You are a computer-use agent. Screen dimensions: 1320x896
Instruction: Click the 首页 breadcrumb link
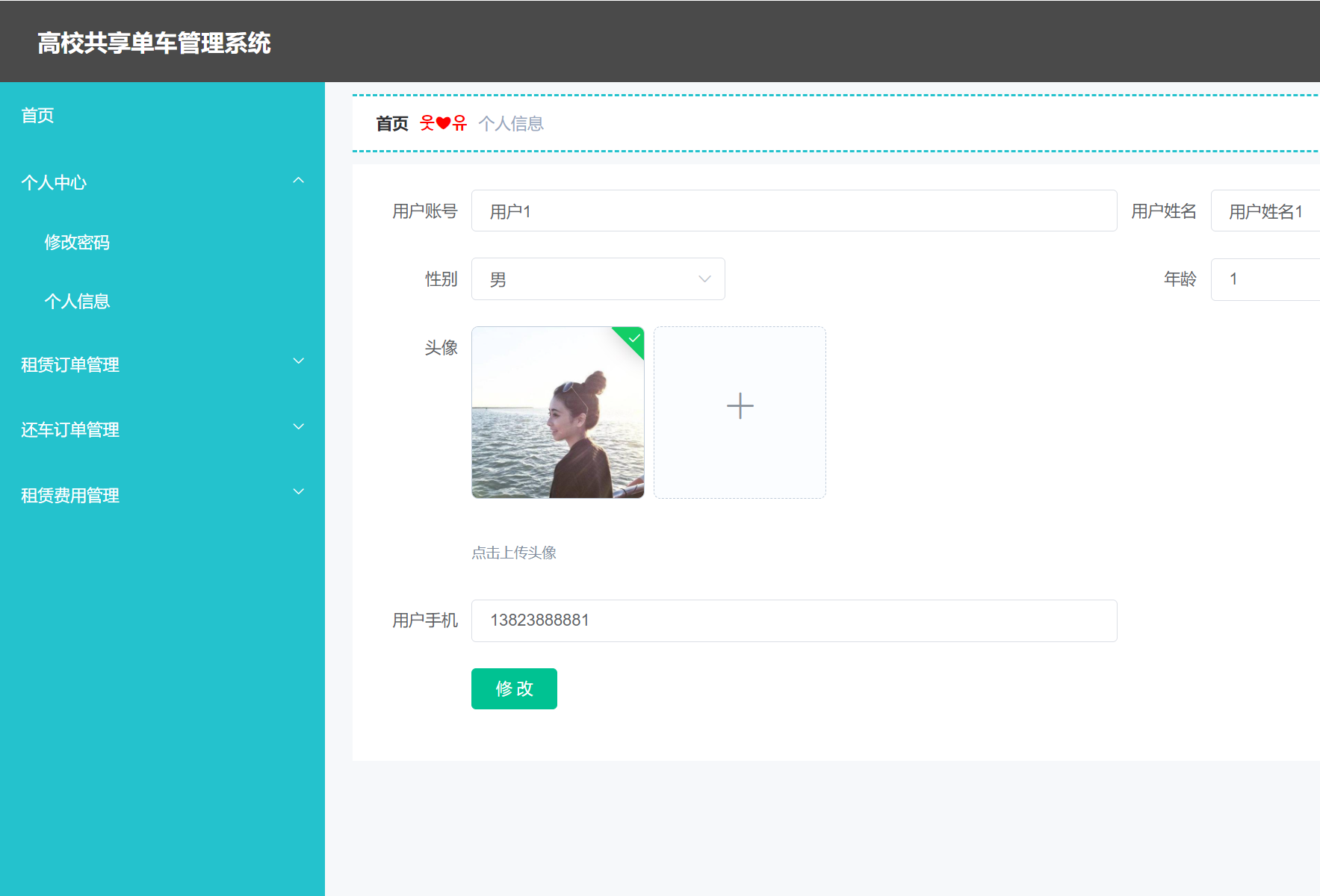point(391,122)
